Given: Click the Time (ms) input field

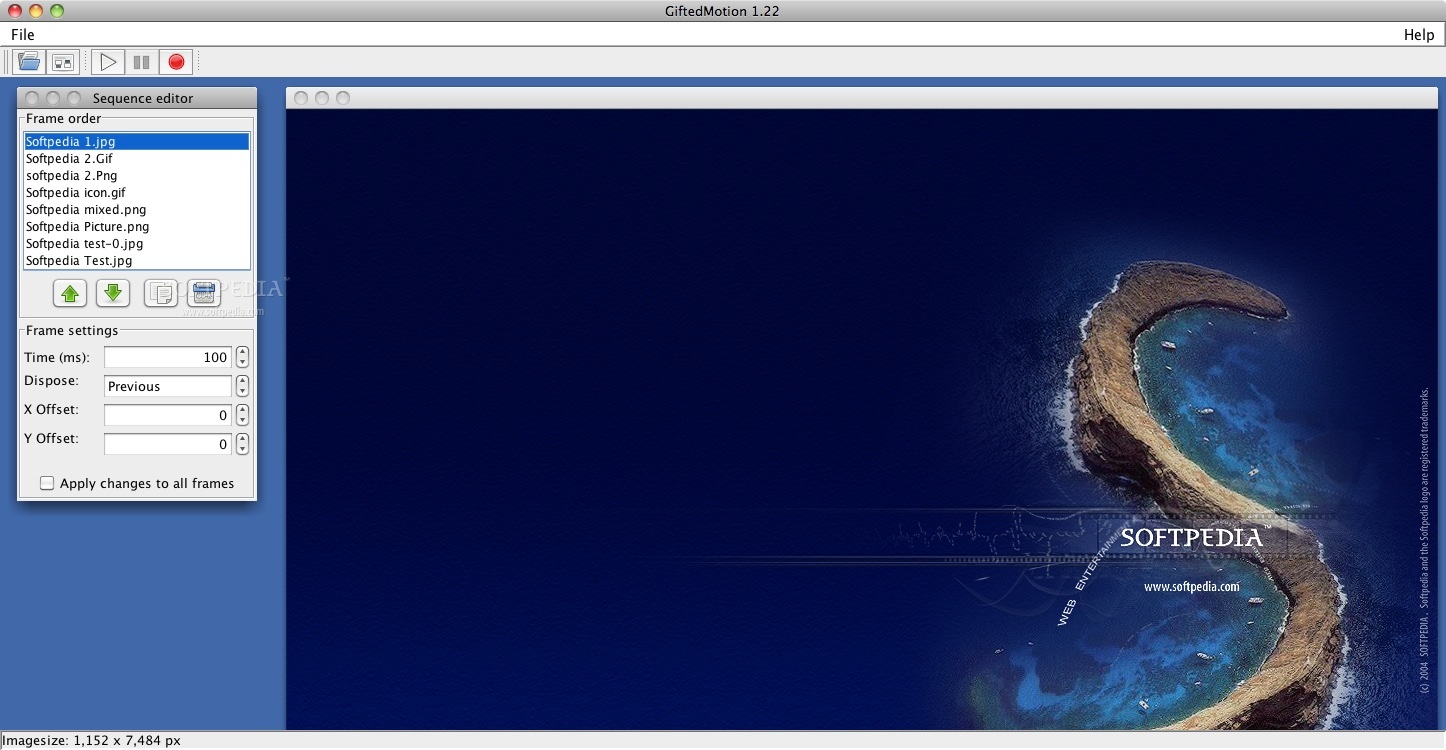Looking at the screenshot, I should click(167, 357).
